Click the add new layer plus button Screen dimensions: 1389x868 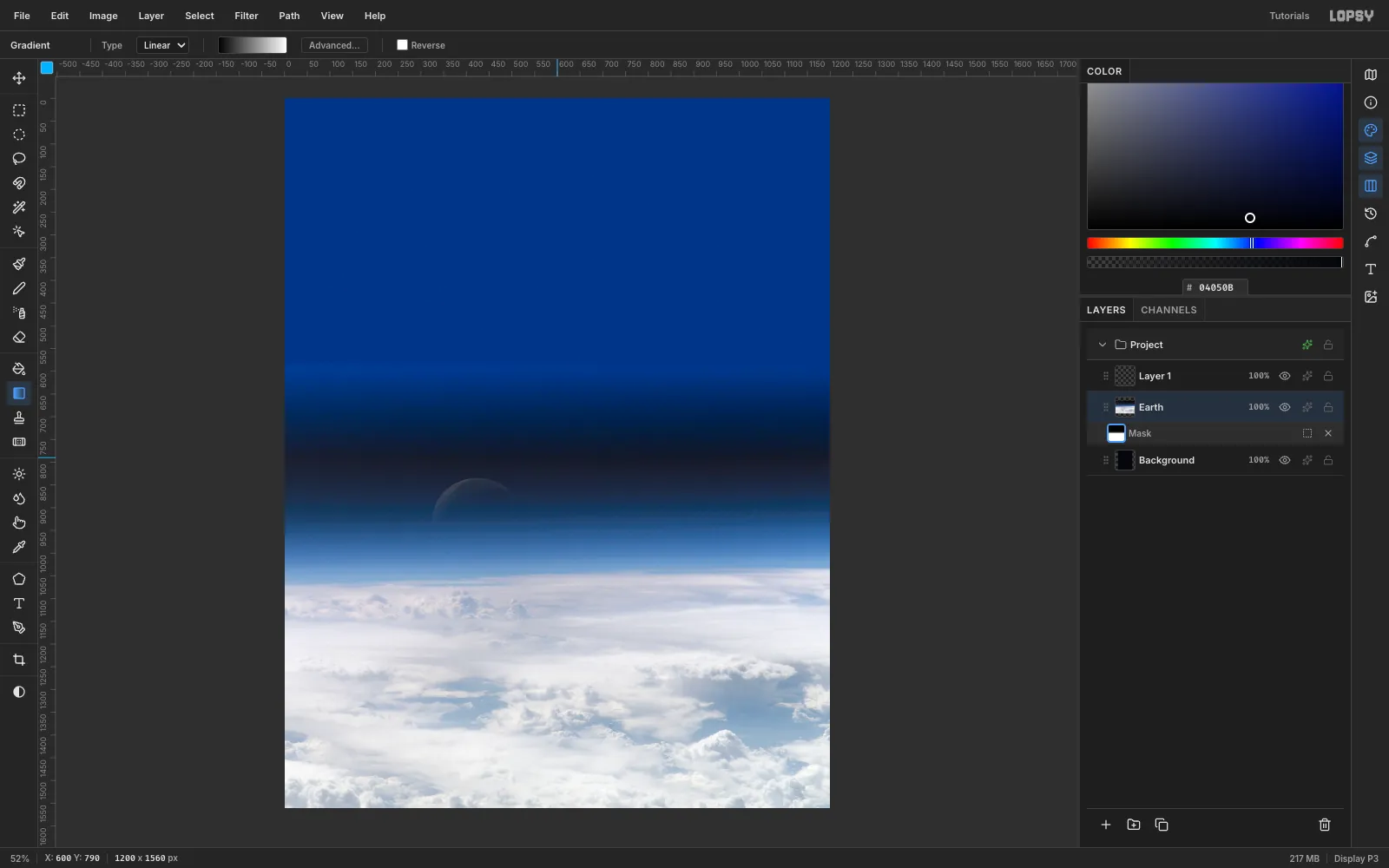[x=1106, y=825]
